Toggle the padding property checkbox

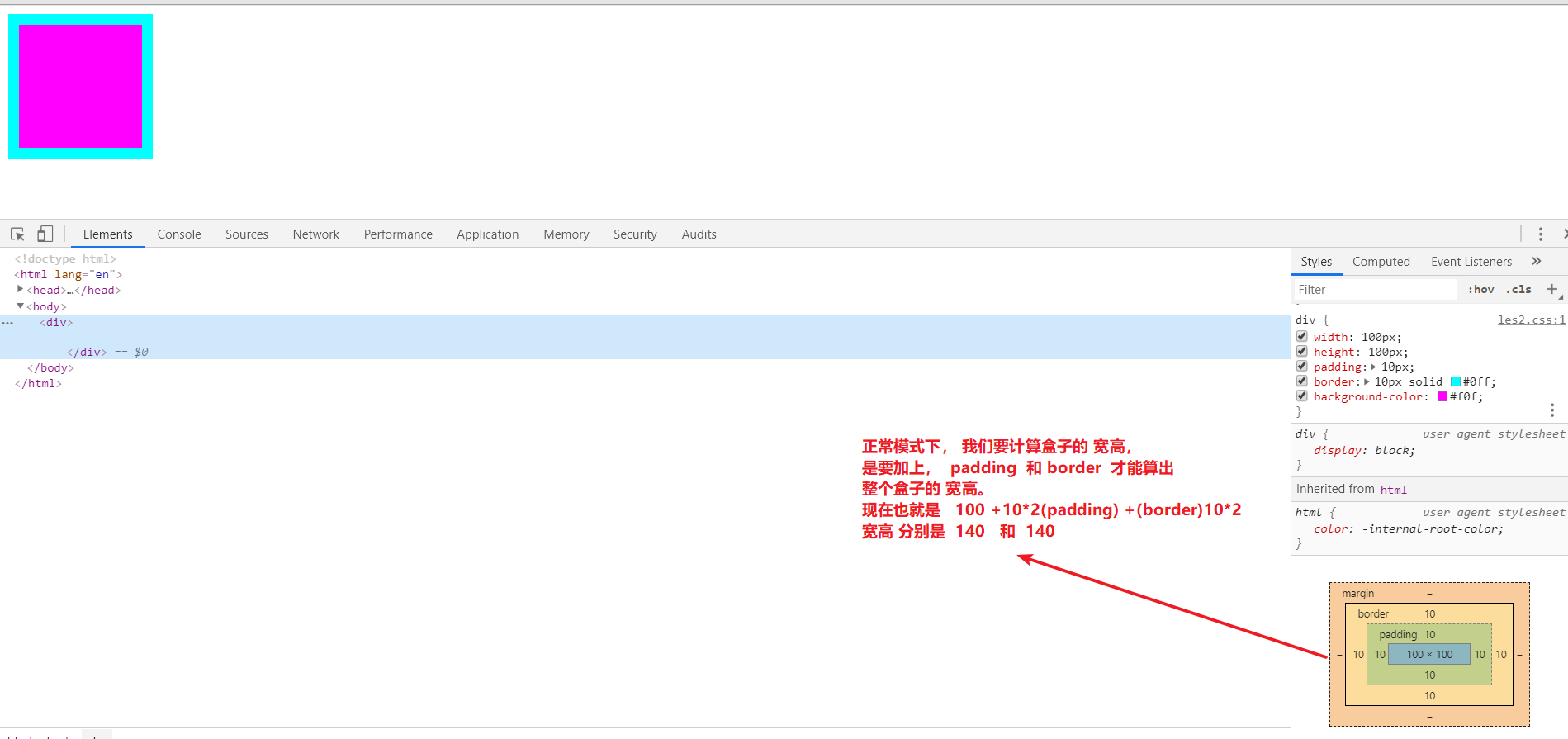pyautogui.click(x=1302, y=367)
